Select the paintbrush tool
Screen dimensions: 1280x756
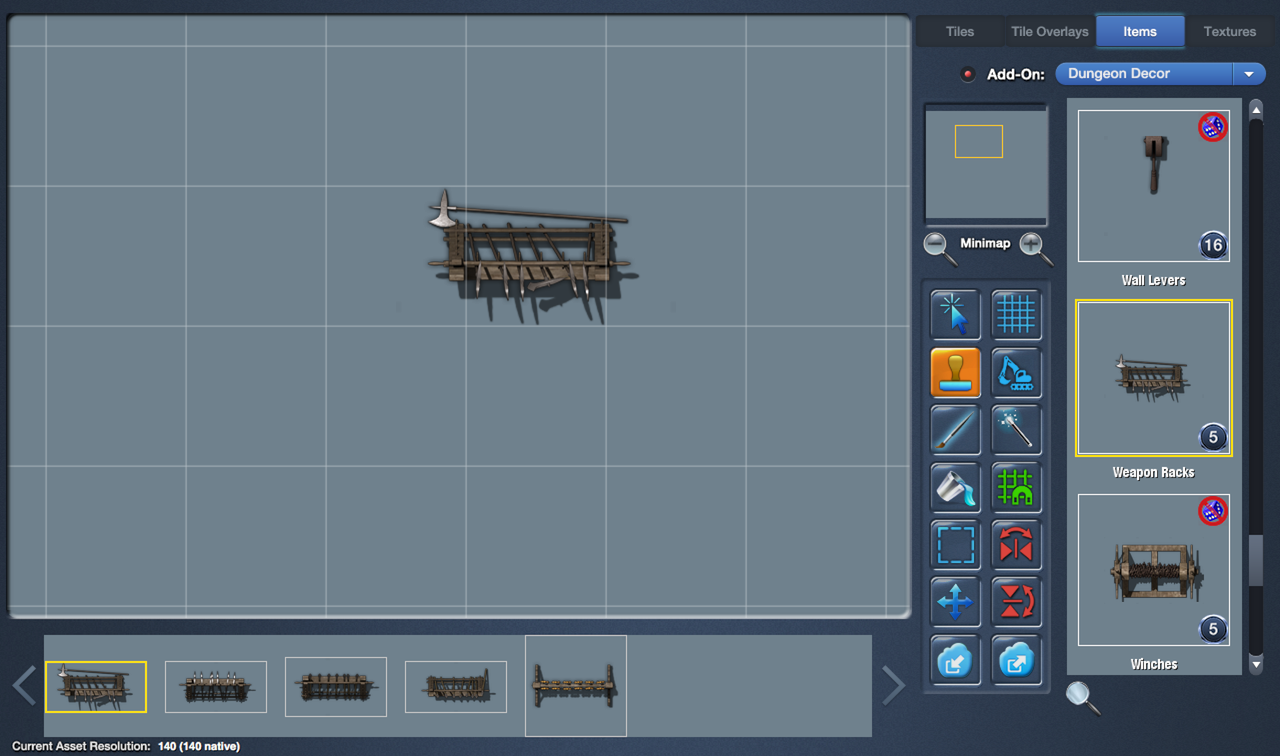955,430
